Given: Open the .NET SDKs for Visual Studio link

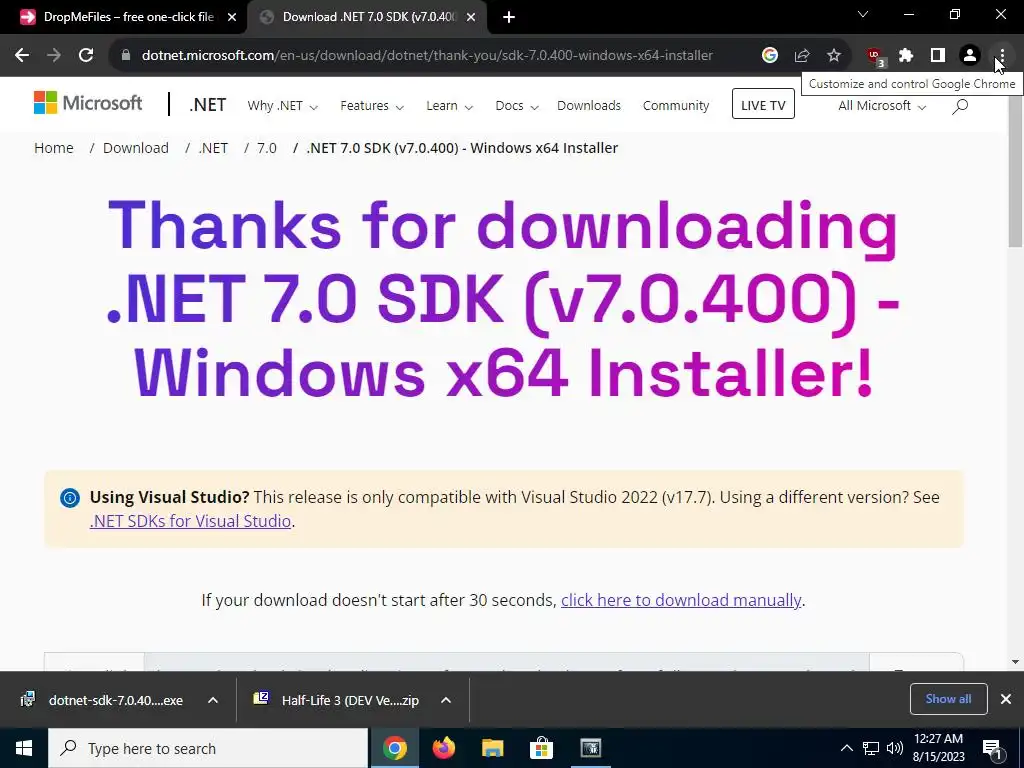Looking at the screenshot, I should pyautogui.click(x=190, y=521).
